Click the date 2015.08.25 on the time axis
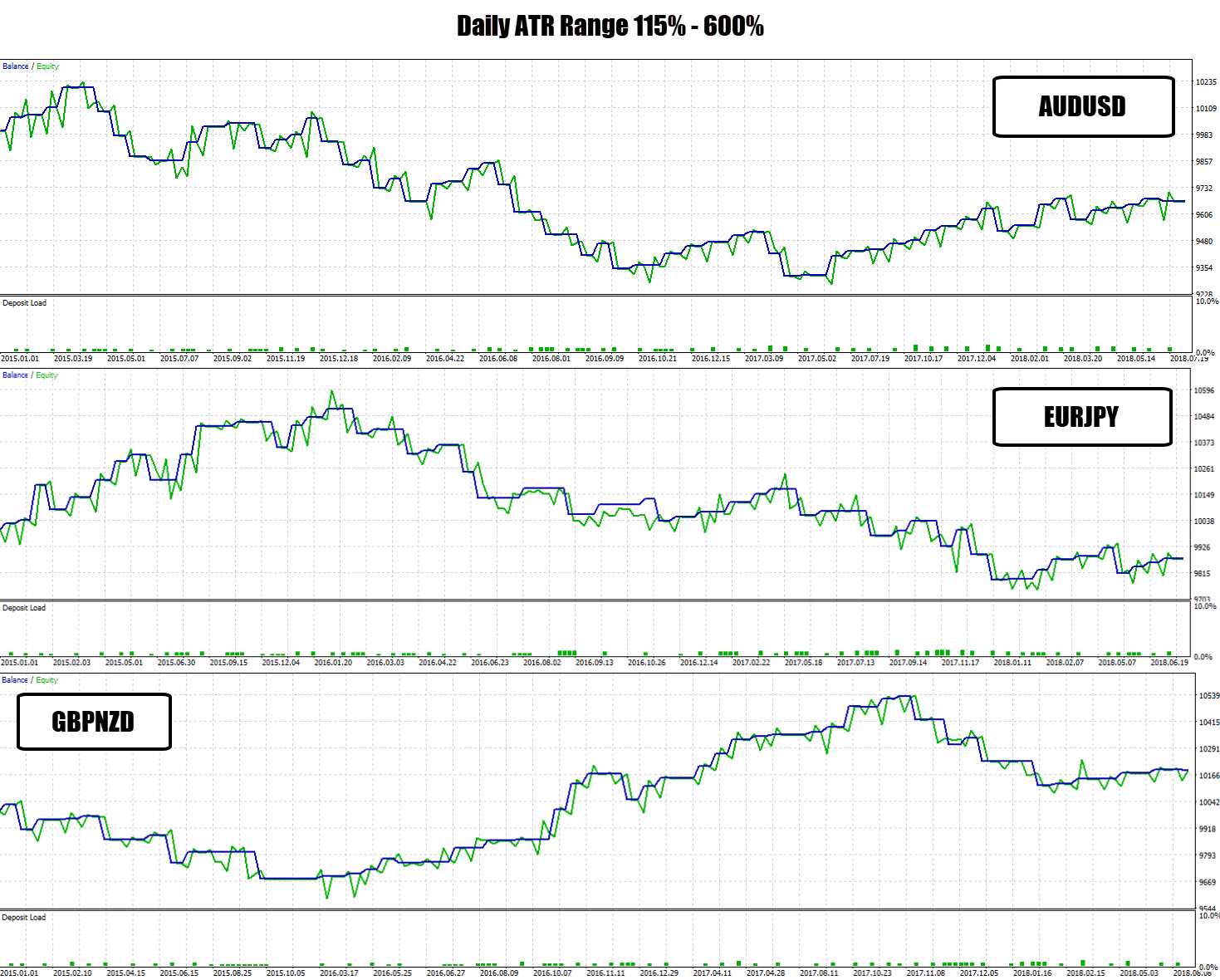The width and height of the screenshot is (1220, 980). pyautogui.click(x=233, y=973)
